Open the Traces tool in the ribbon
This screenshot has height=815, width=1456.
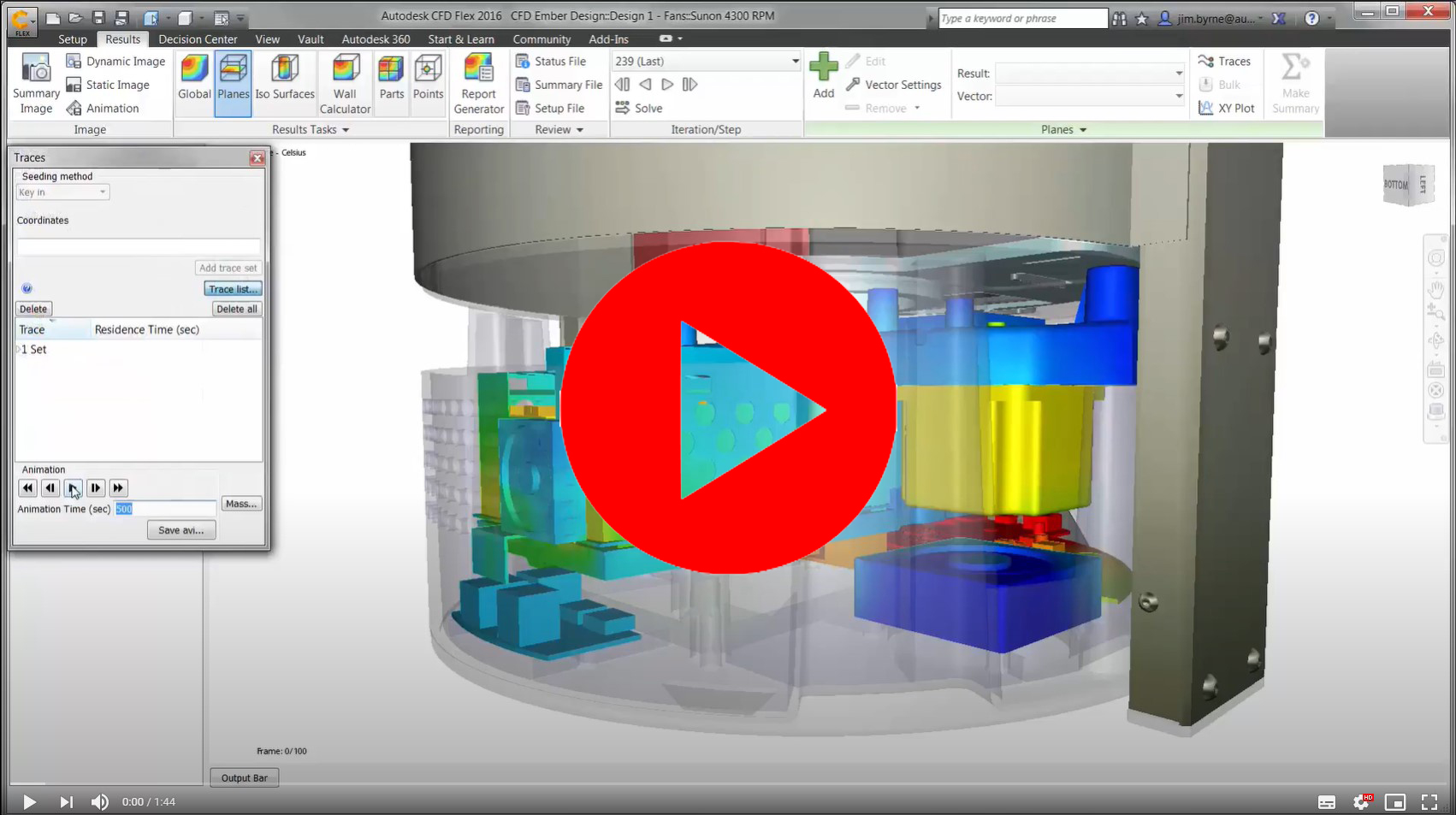point(1225,61)
